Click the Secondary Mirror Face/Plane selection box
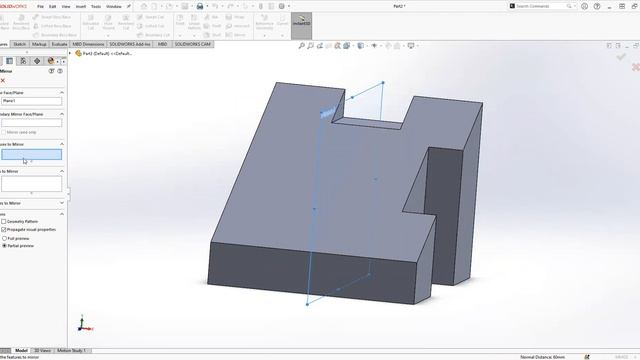 tap(31, 122)
